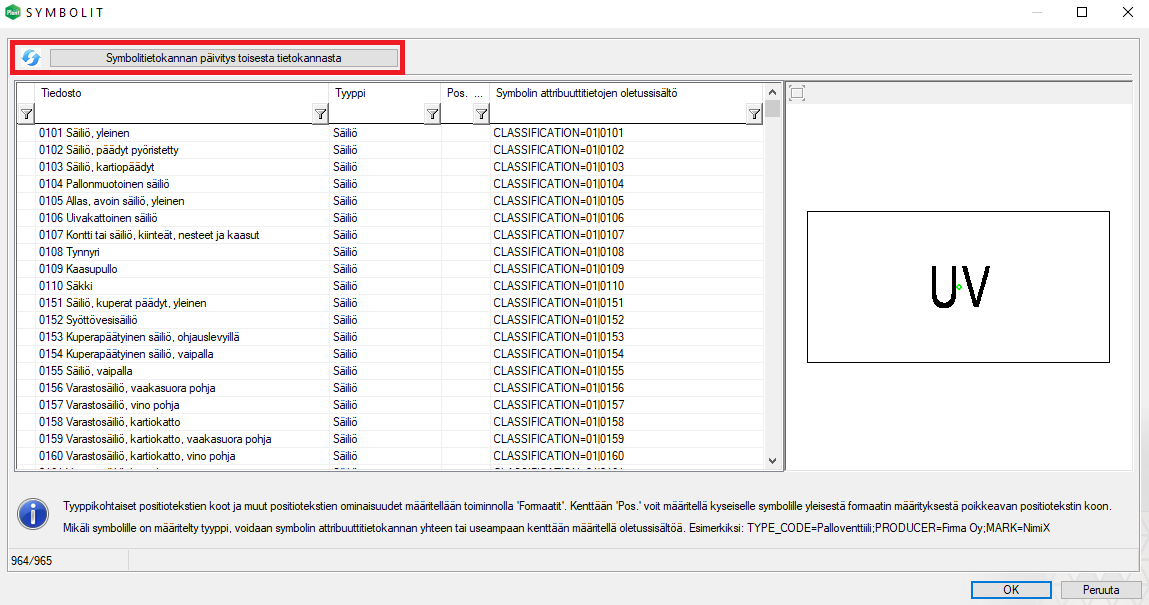
Task: Click the blue refresh database icon
Action: click(31, 58)
